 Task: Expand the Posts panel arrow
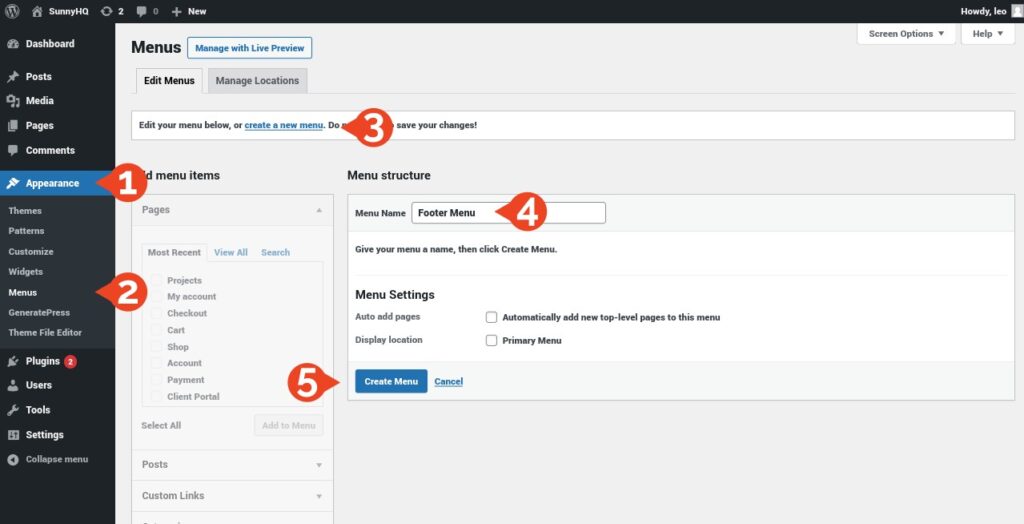click(319, 465)
